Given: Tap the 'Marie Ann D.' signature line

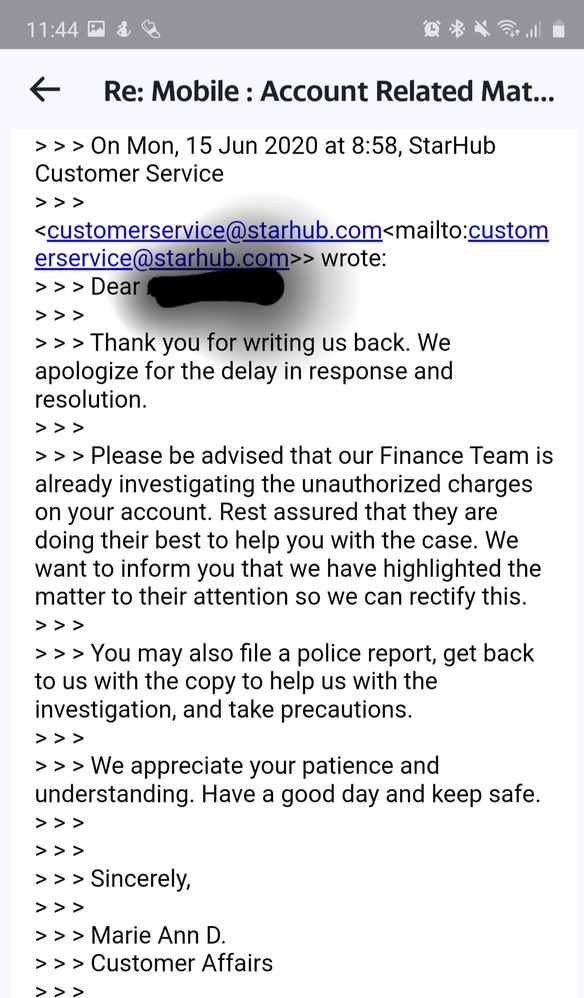Looking at the screenshot, I should 158,935.
